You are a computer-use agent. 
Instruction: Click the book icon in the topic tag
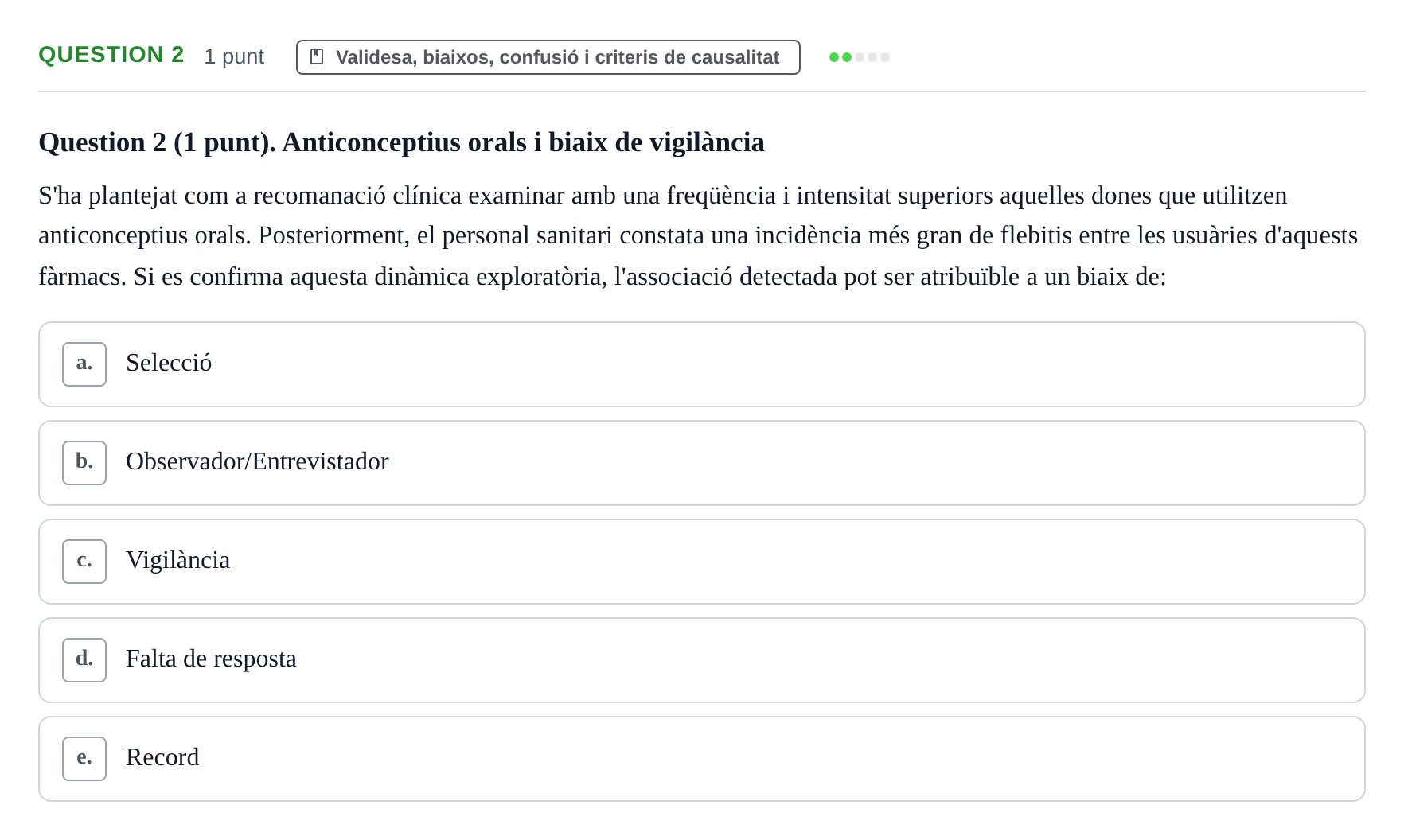click(317, 57)
